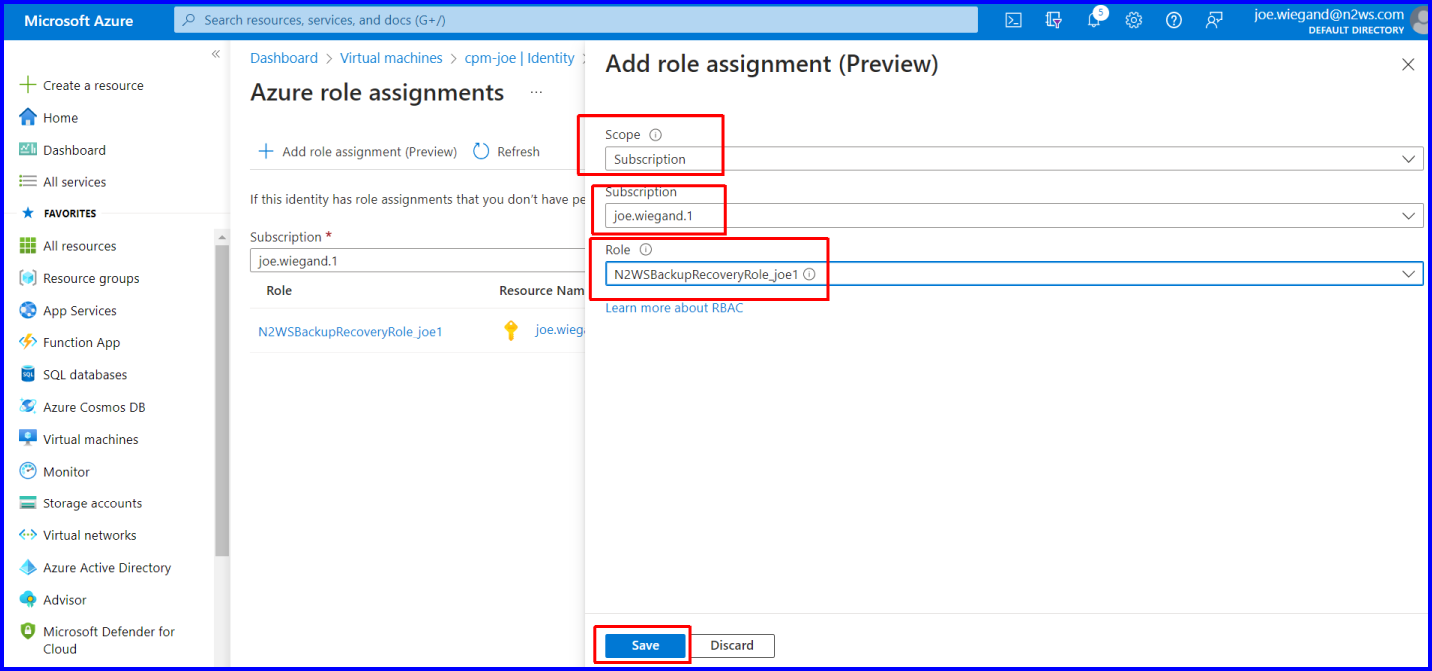Click the Monitor gauge icon
Screen dimensions: 1432x671
coord(28,471)
